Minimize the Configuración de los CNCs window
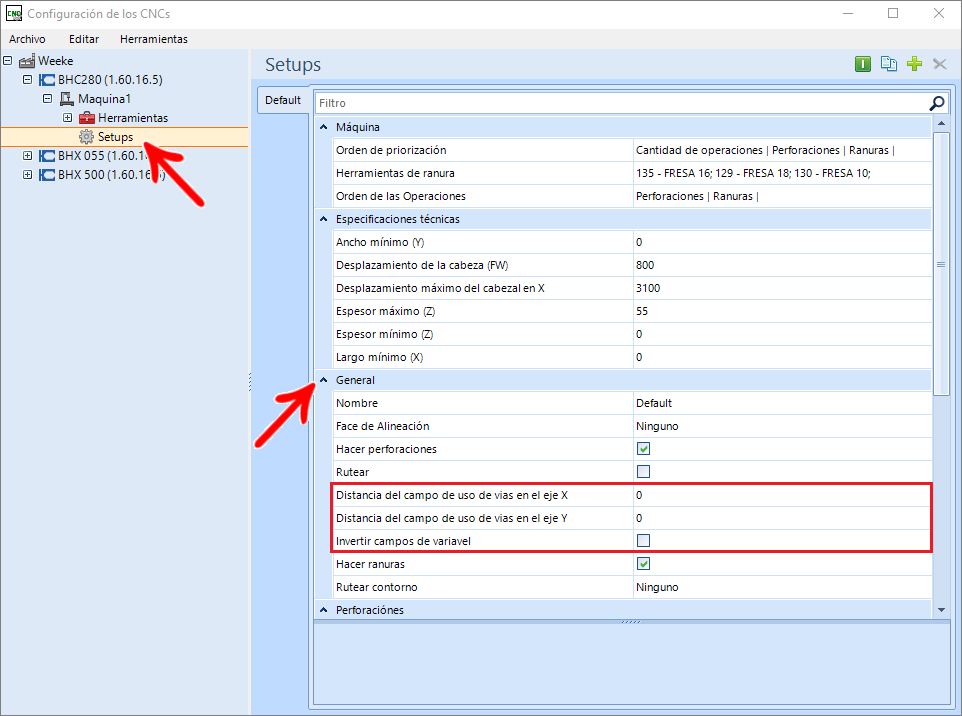 (x=848, y=13)
